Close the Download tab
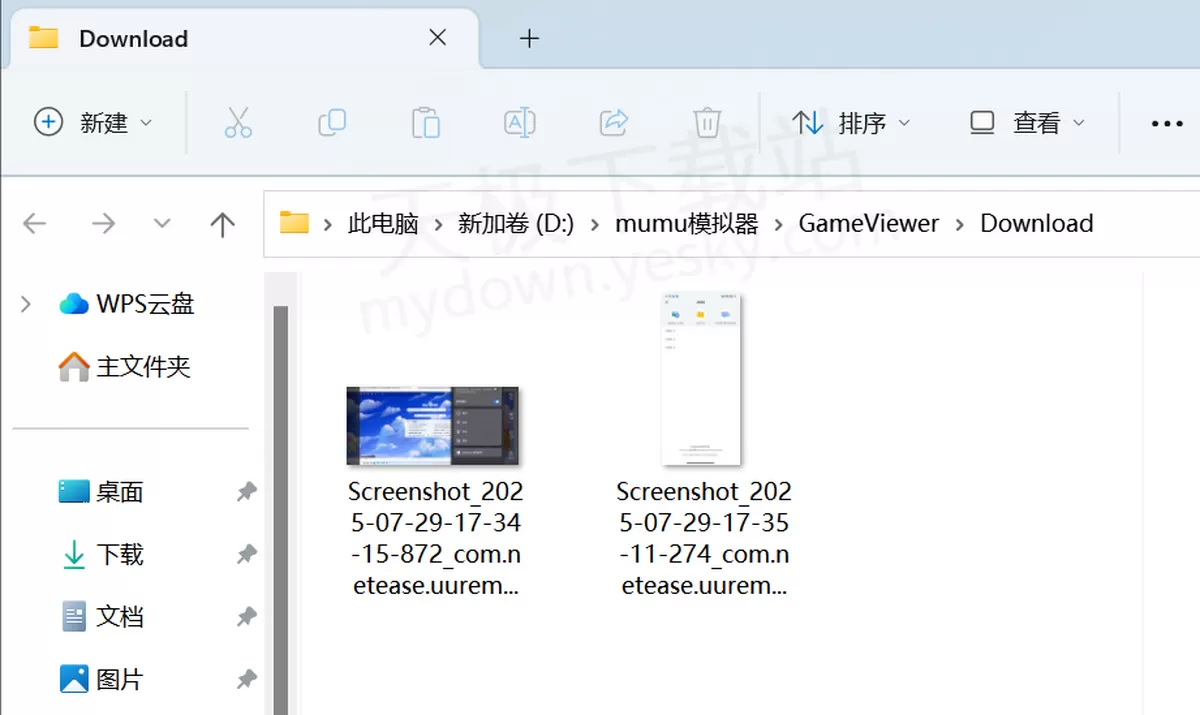The image size is (1200, 715). (x=437, y=38)
